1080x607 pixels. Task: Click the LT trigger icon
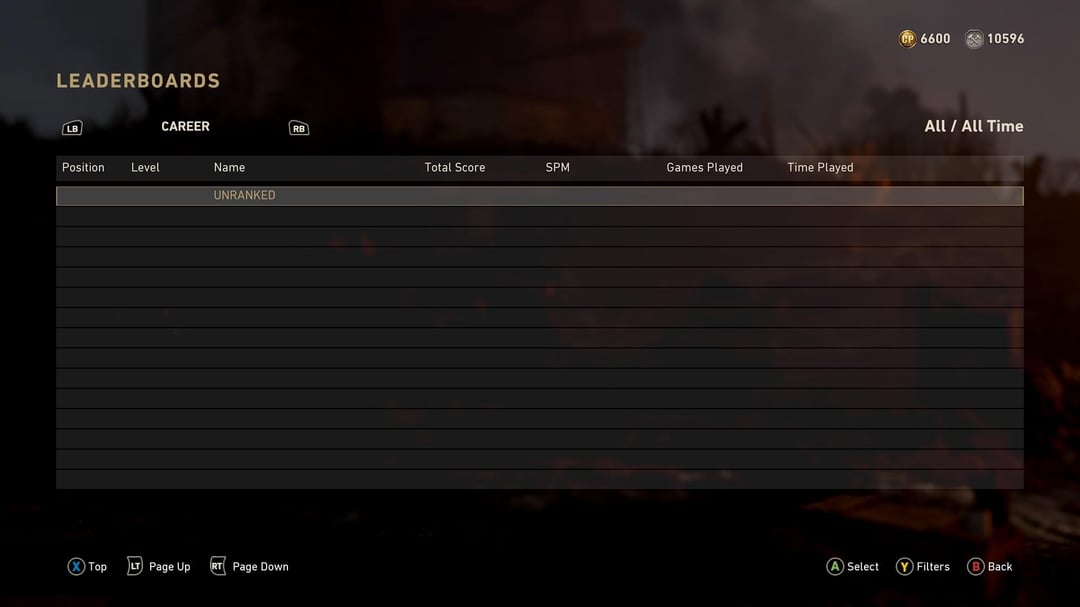click(135, 566)
